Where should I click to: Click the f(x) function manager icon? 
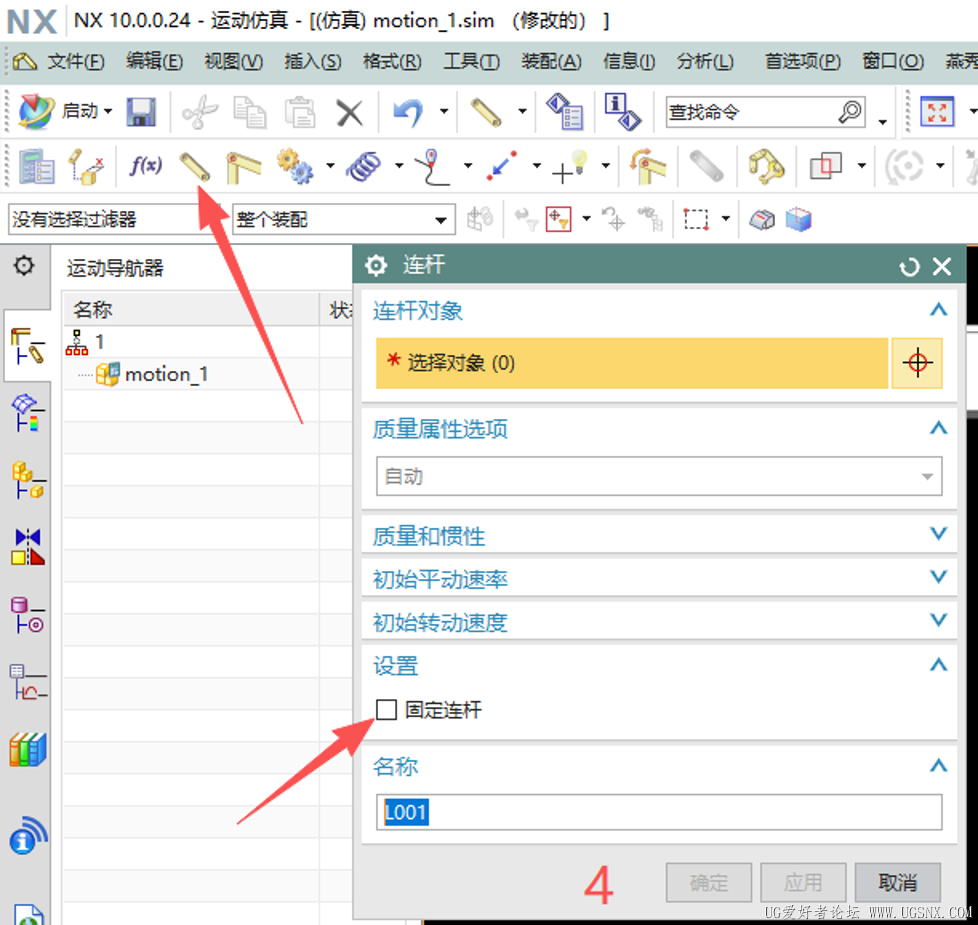pos(146,166)
